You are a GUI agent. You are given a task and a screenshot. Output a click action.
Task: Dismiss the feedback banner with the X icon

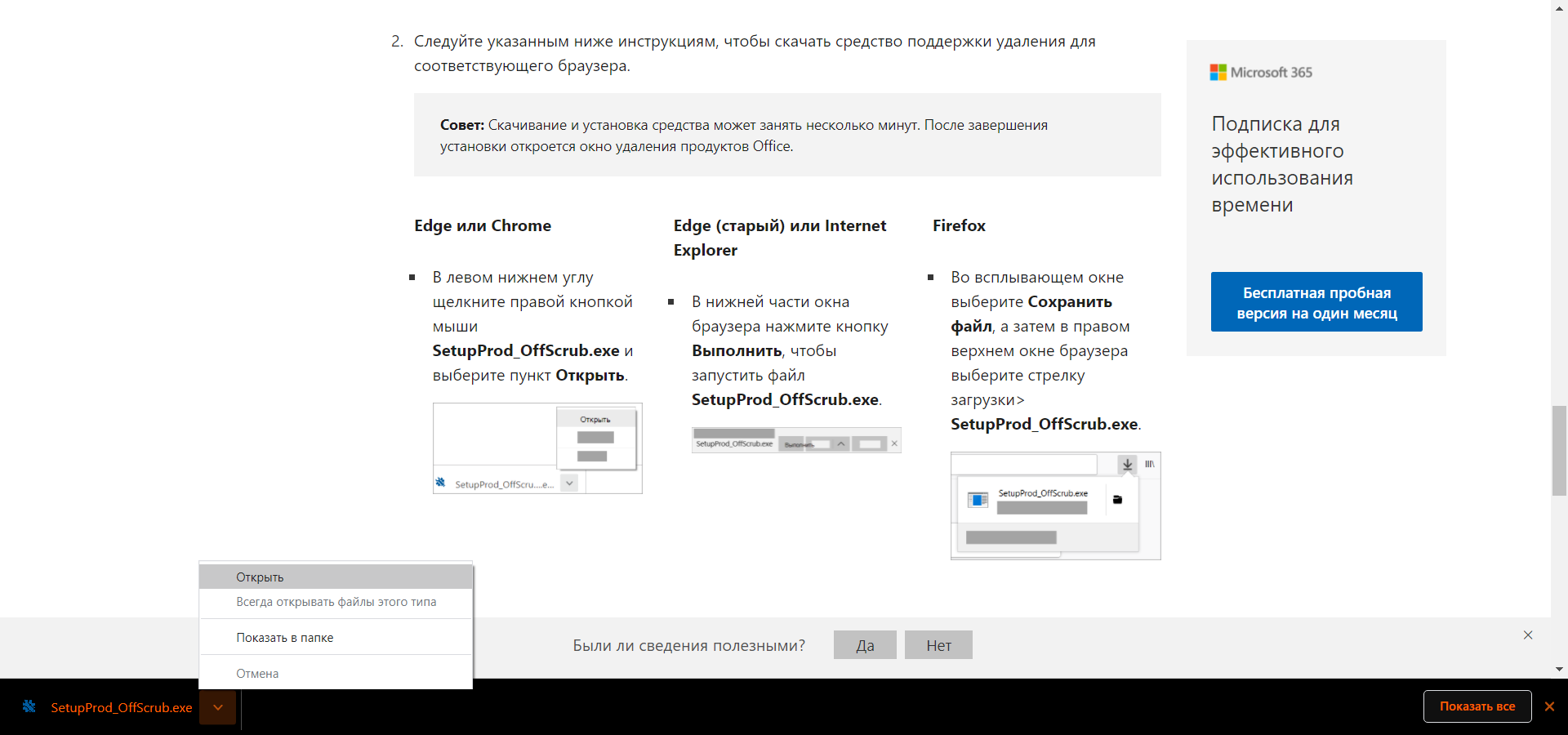[1528, 635]
